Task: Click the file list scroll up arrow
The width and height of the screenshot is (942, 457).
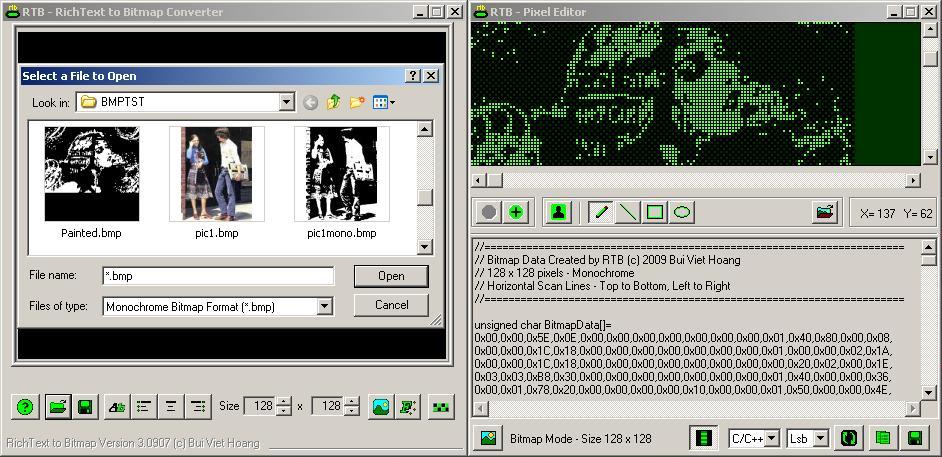Action: point(425,129)
